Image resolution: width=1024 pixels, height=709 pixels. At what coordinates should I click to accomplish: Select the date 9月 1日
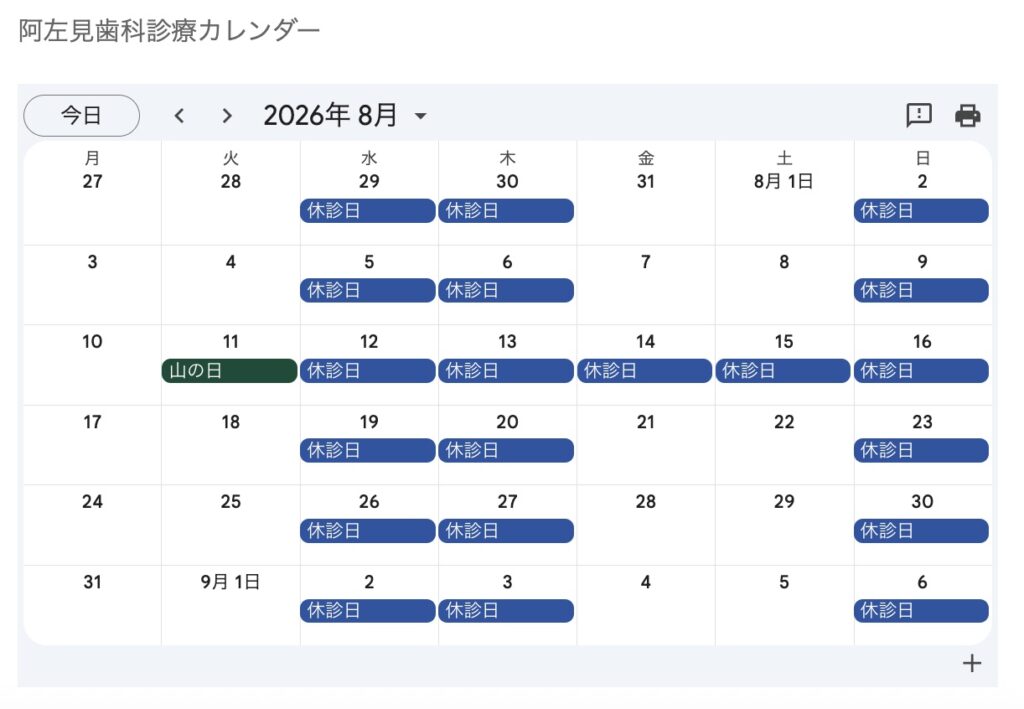click(231, 582)
